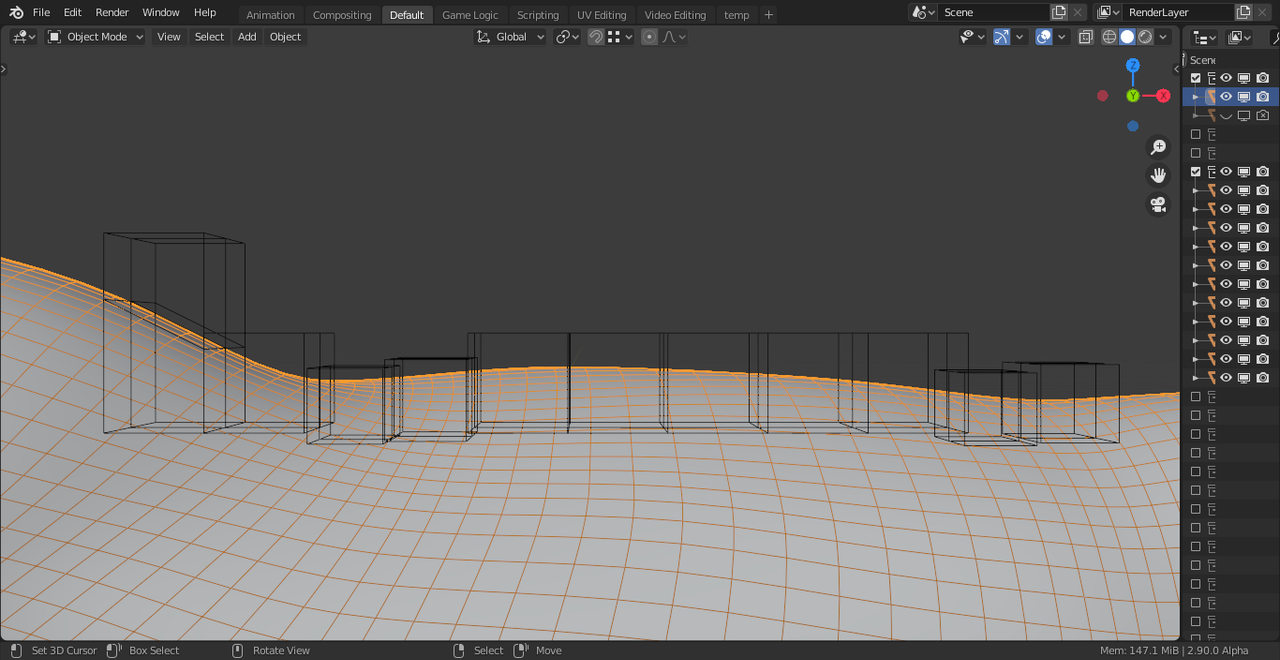Screen dimensions: 1280x660
Task: Open the File menu
Action: tap(41, 12)
